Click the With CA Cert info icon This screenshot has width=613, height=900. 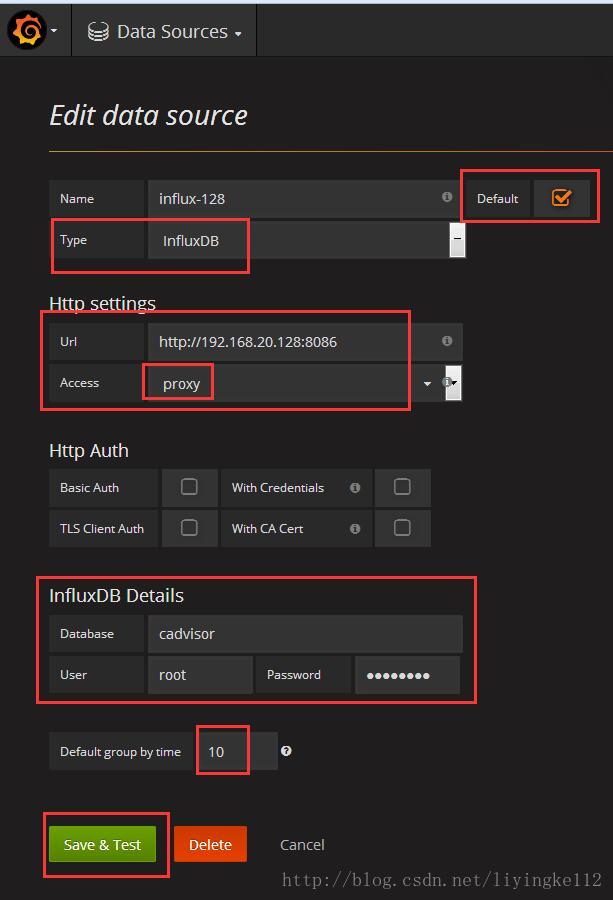(355, 529)
